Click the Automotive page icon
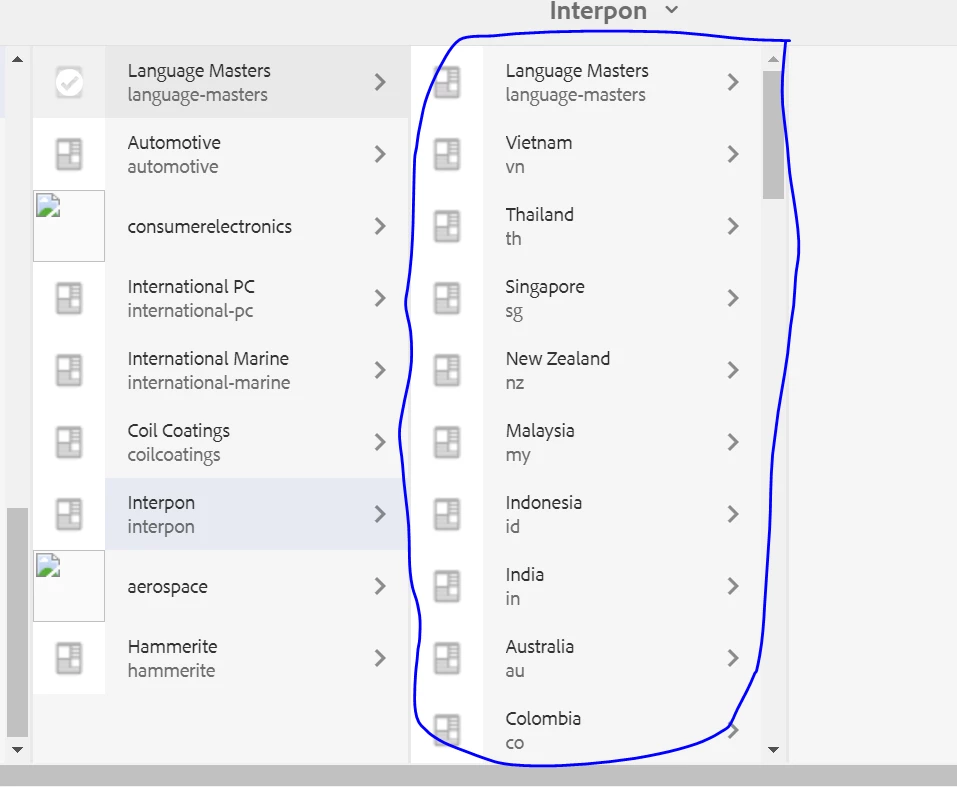957x787 pixels. coord(69,154)
